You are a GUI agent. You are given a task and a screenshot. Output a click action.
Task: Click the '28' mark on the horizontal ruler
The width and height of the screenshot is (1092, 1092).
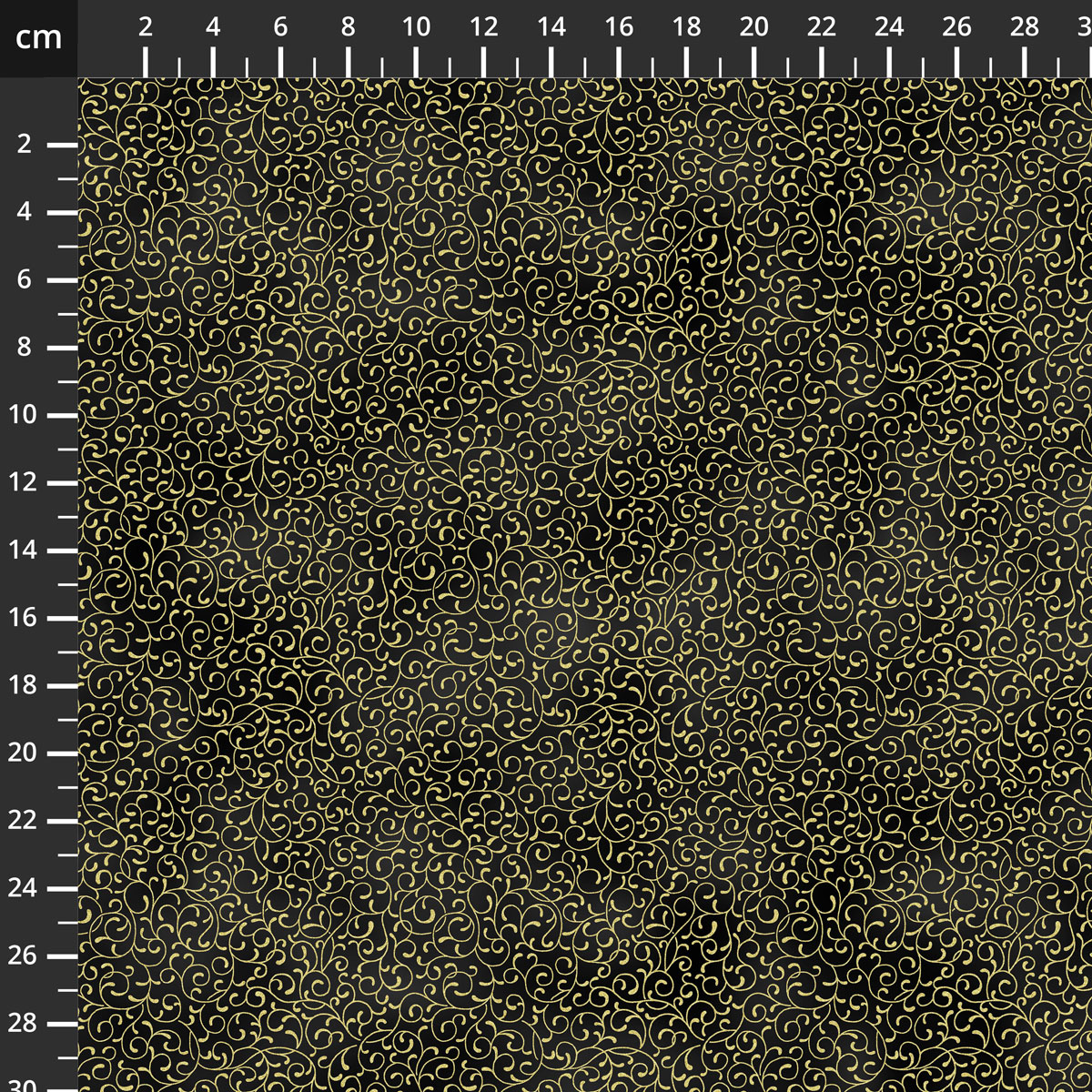click(x=1025, y=27)
